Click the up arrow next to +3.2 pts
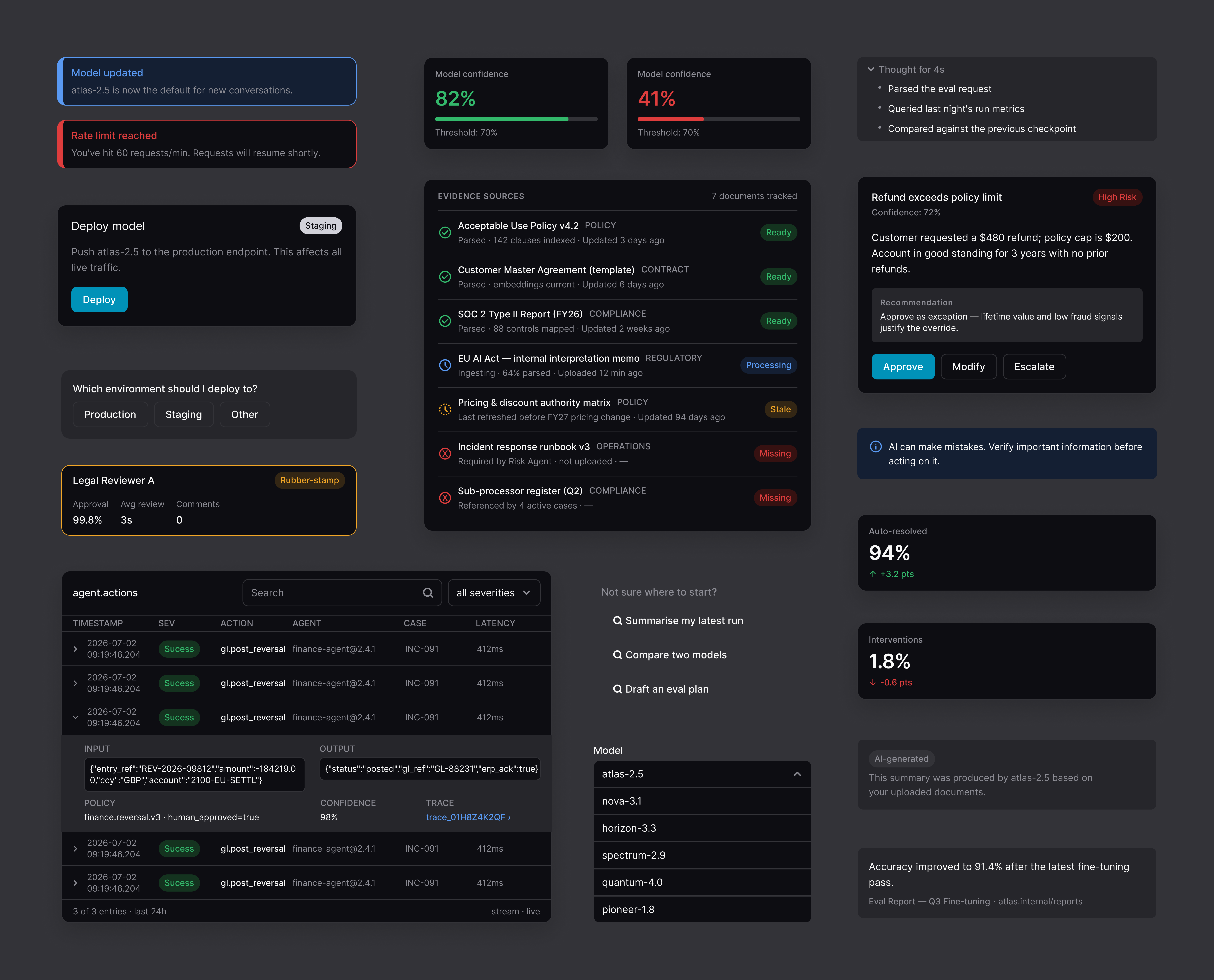 873,574
